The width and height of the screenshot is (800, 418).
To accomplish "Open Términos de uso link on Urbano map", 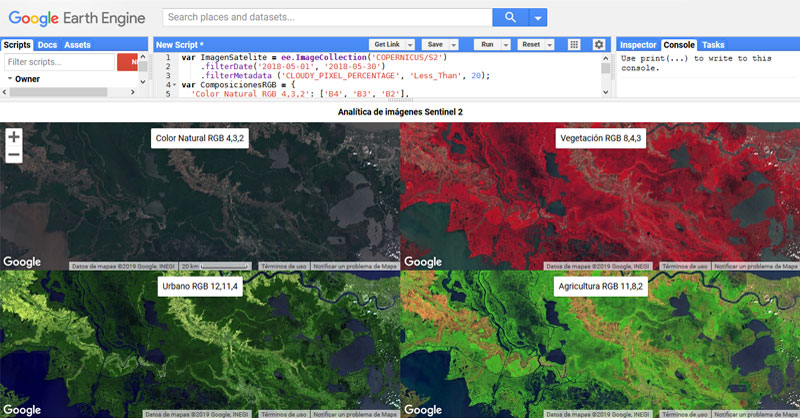I will click(284, 414).
